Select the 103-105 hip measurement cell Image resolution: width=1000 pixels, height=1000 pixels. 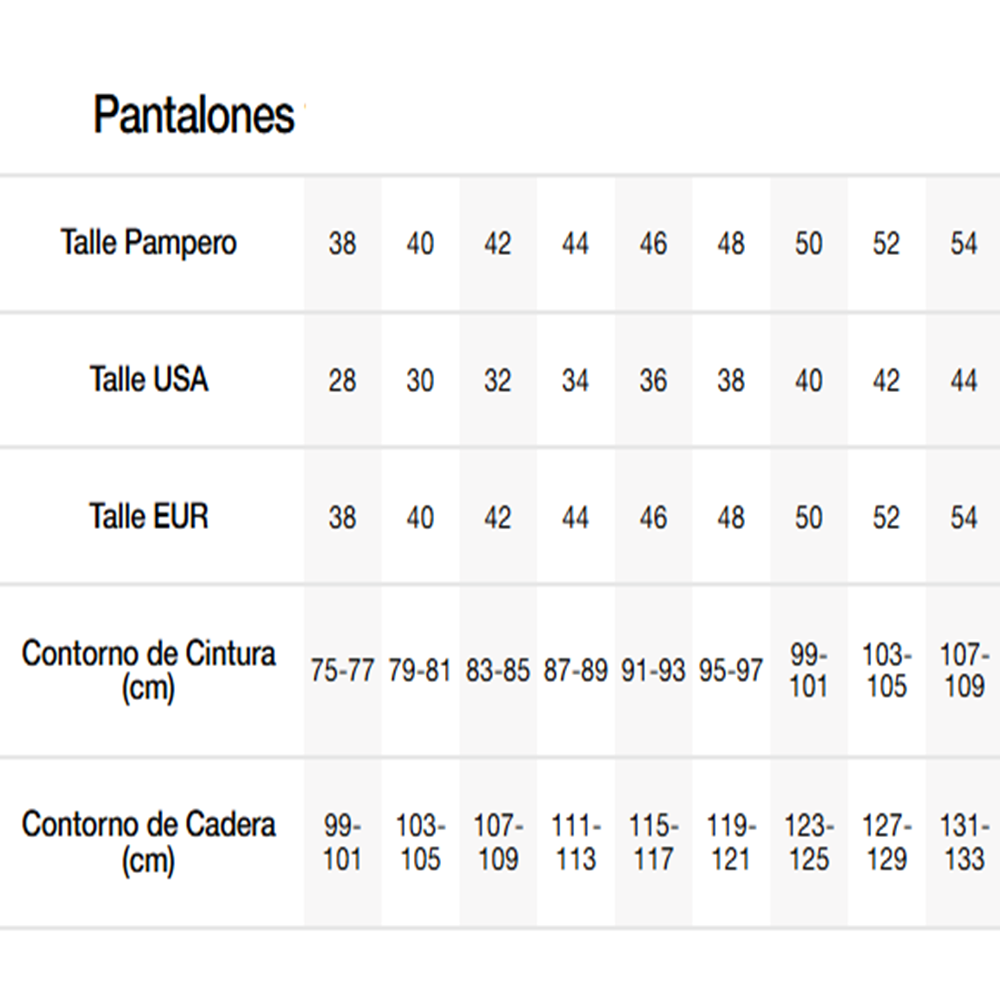(420, 843)
